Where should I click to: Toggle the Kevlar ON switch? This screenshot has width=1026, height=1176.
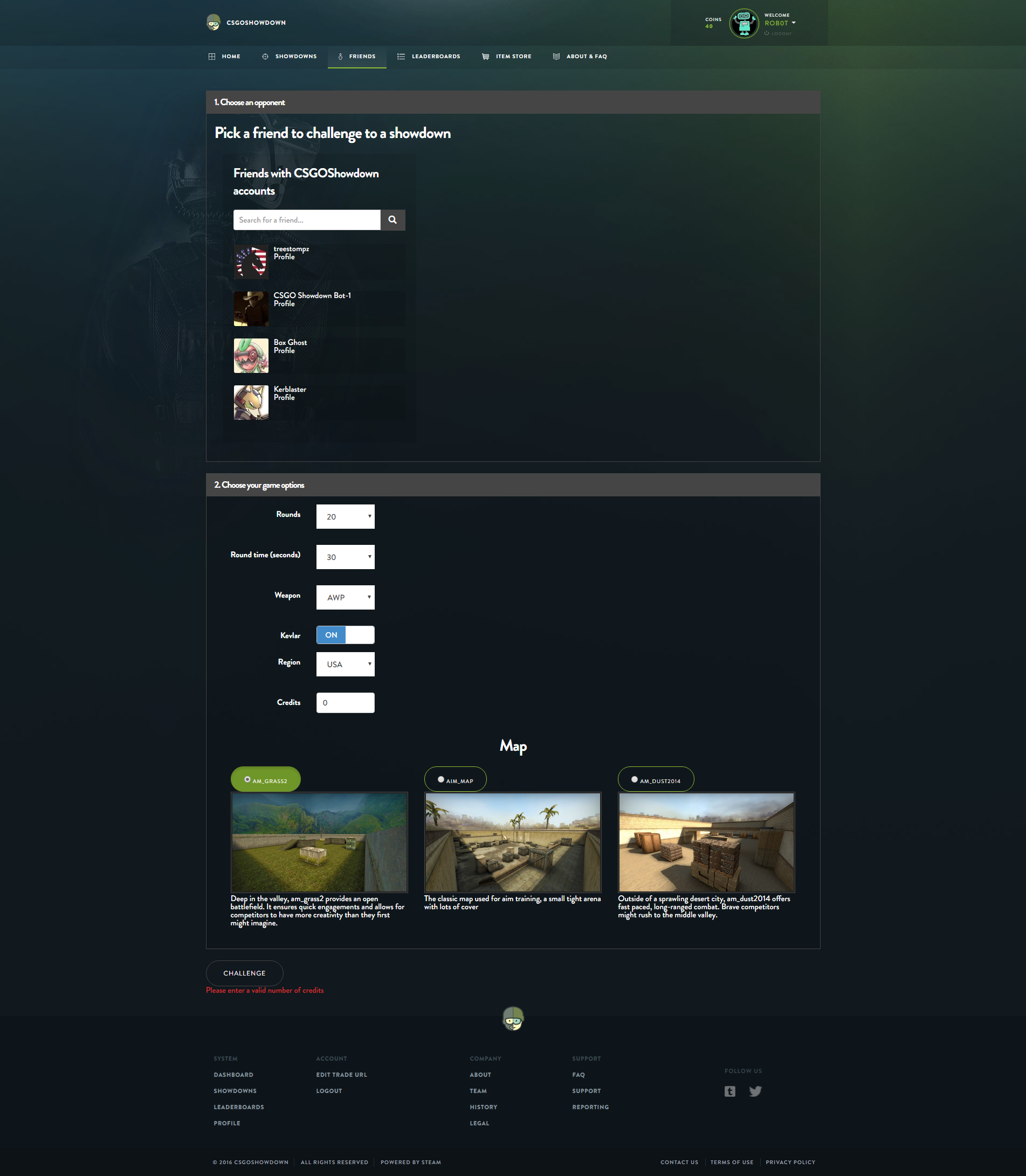(345, 635)
